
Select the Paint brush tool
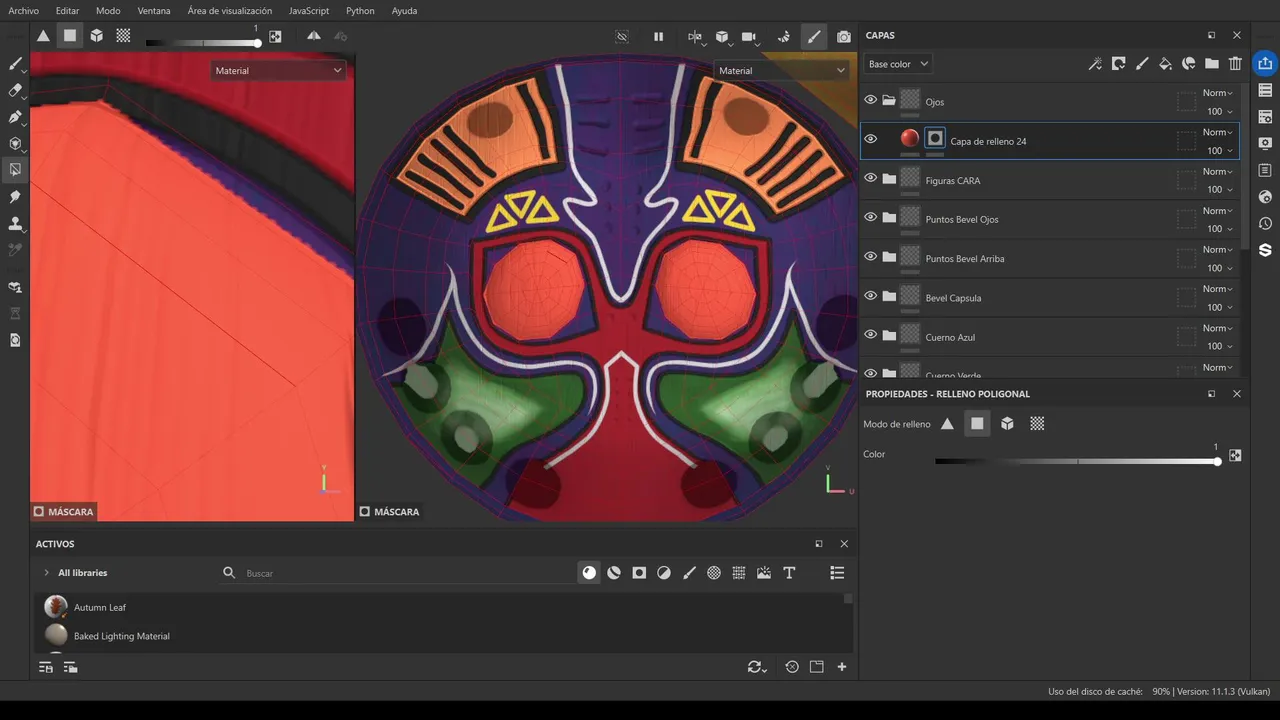pyautogui.click(x=15, y=64)
